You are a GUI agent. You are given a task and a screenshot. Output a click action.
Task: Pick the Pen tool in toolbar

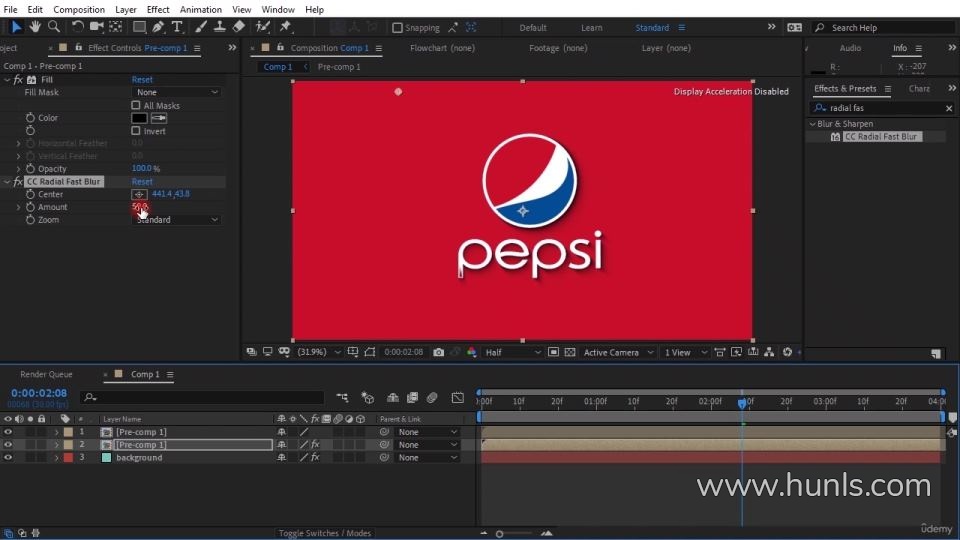pyautogui.click(x=159, y=27)
